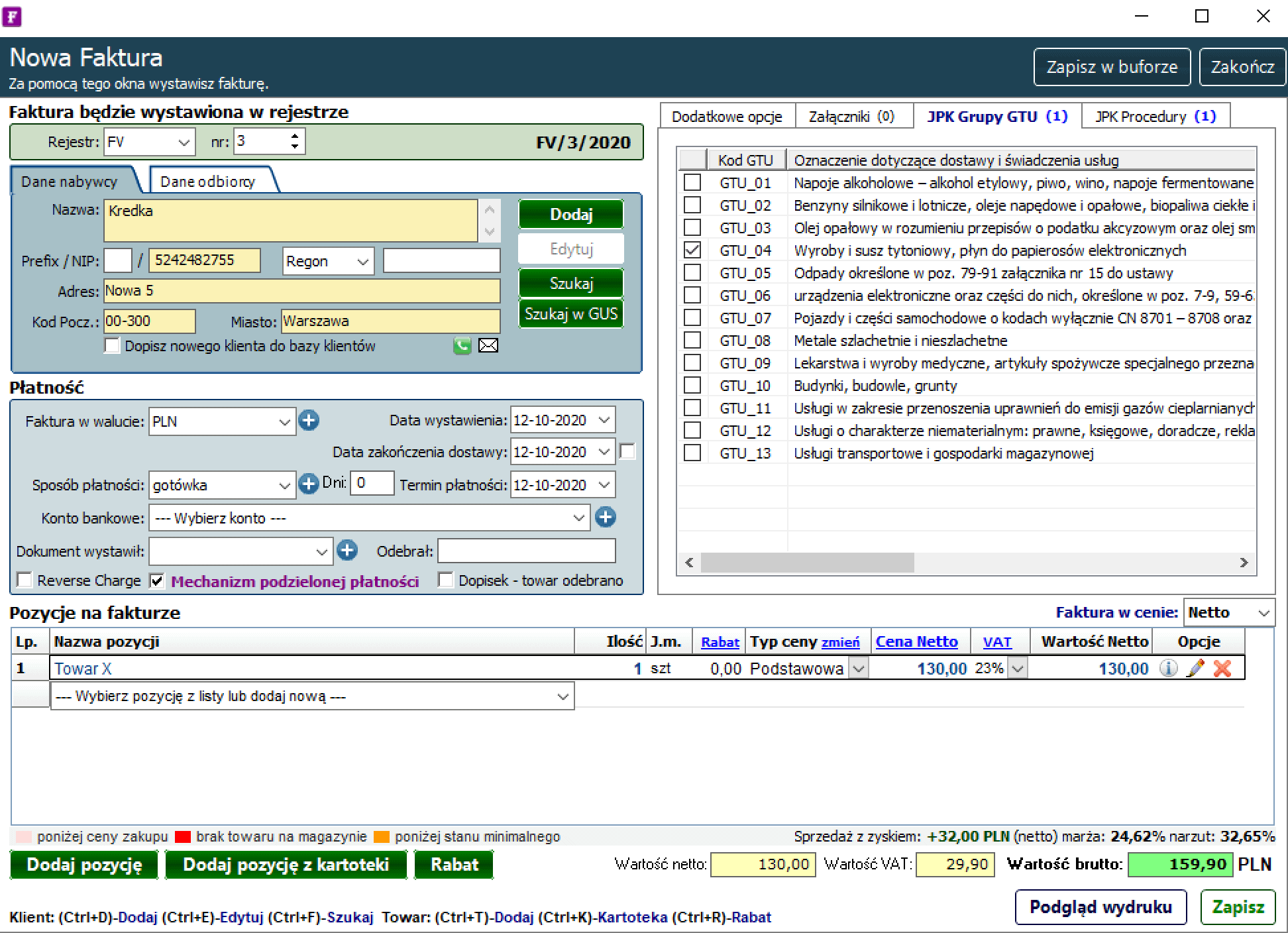
Task: Click the purple F application icon
Action: (12, 16)
